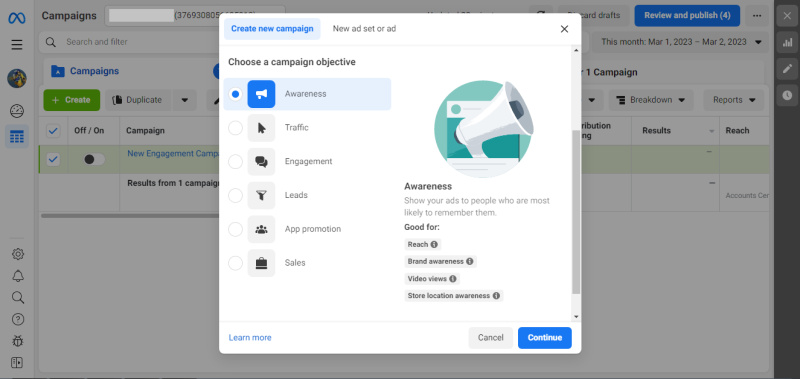This screenshot has width=800, height=379.
Task: Expand the Duplicate options arrow
Action: click(184, 100)
